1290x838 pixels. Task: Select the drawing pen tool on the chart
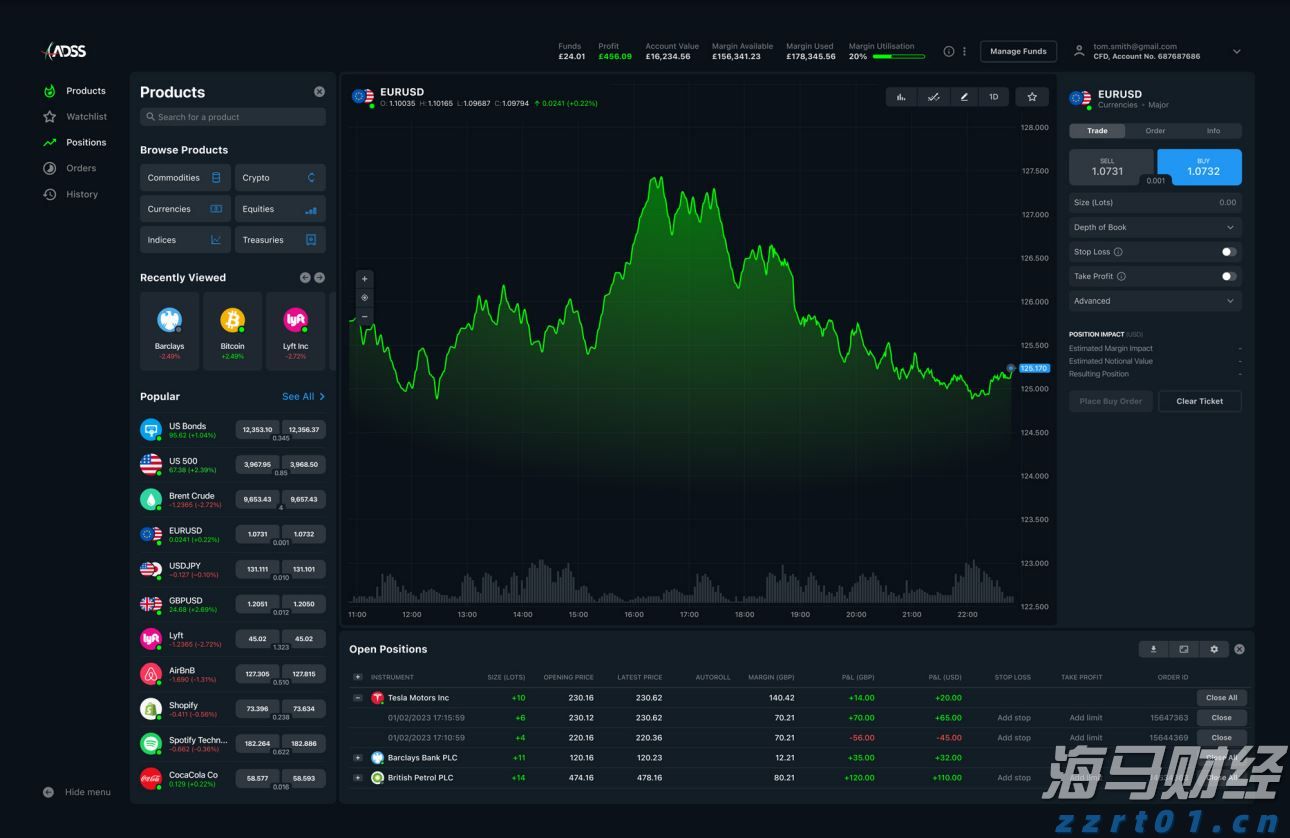(963, 97)
